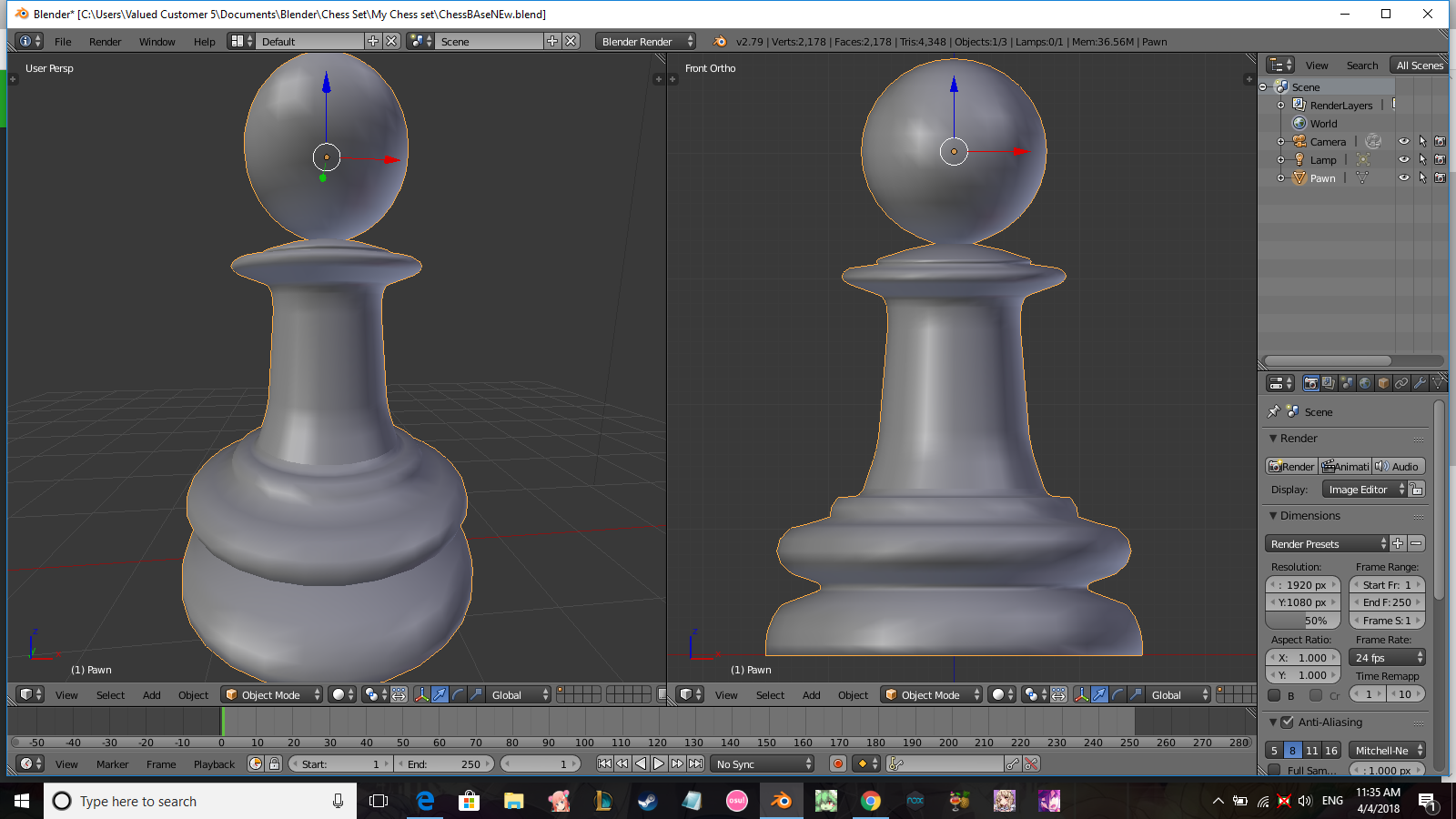Open Object Mode dropdown in left viewport

coord(272,694)
